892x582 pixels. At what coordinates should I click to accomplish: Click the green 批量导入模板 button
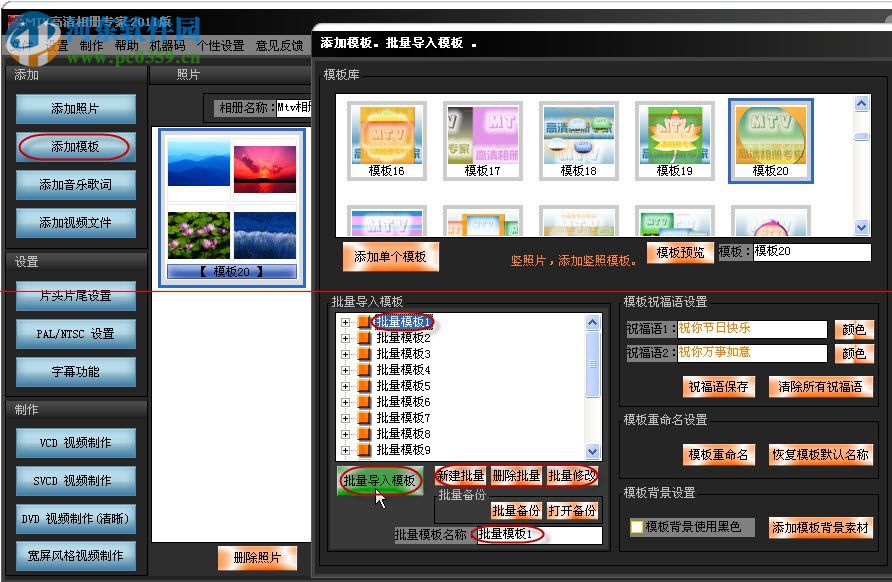[380, 481]
